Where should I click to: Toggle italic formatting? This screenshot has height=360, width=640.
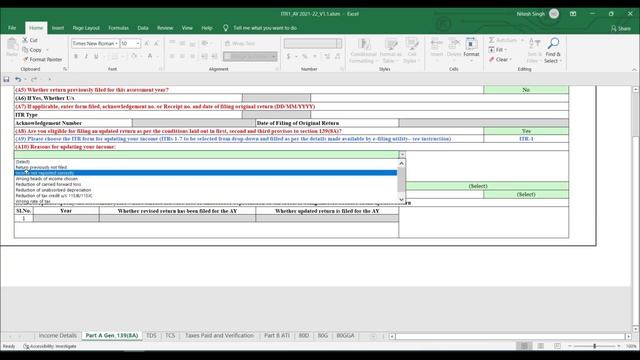(x=86, y=56)
